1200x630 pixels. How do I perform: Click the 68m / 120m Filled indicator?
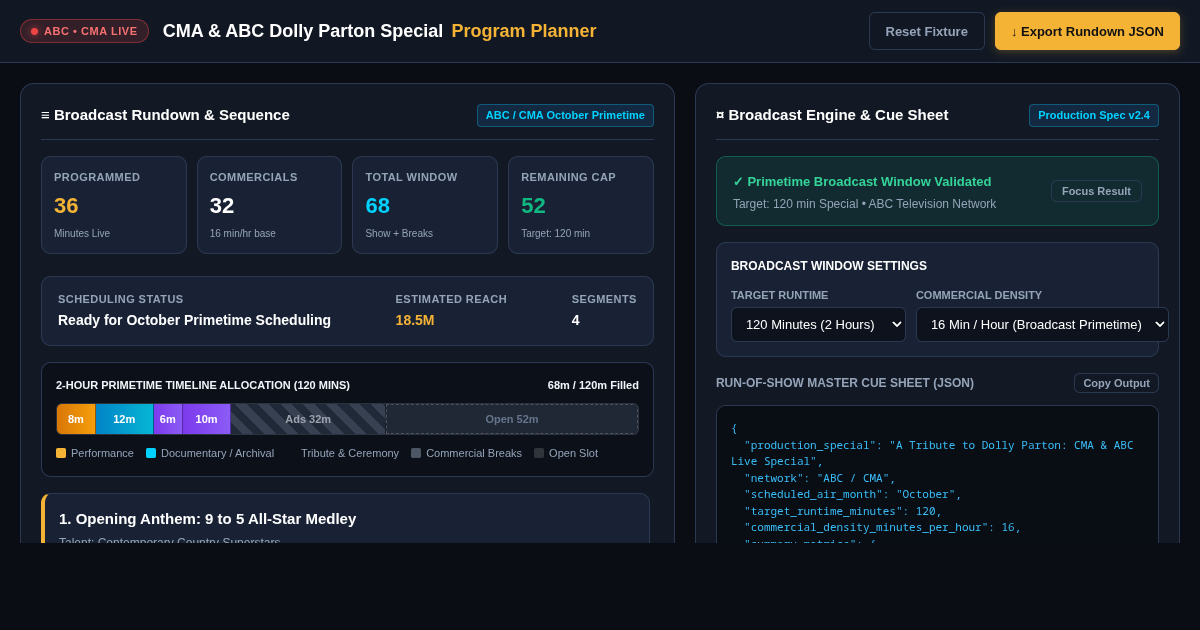pyautogui.click(x=593, y=385)
